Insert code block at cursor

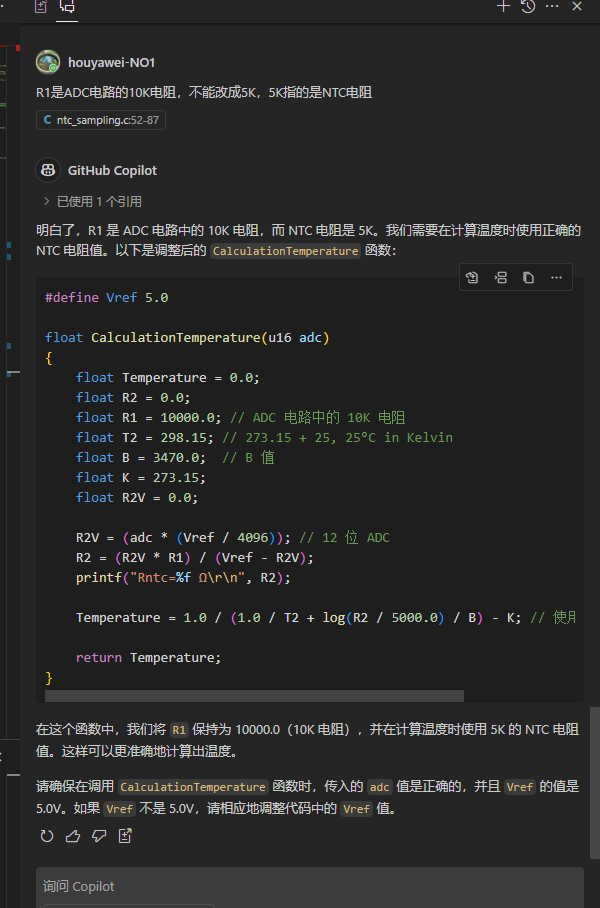pos(501,277)
